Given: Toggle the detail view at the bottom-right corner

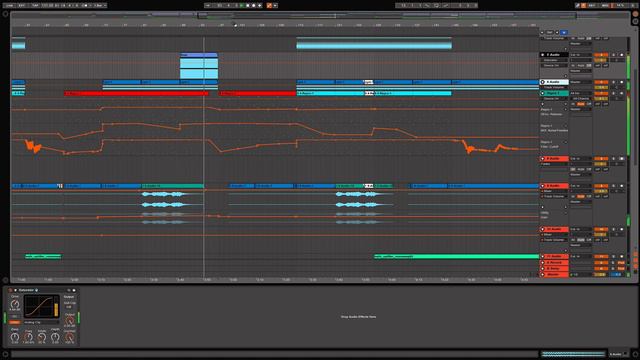Looking at the screenshot, I should (x=636, y=354).
